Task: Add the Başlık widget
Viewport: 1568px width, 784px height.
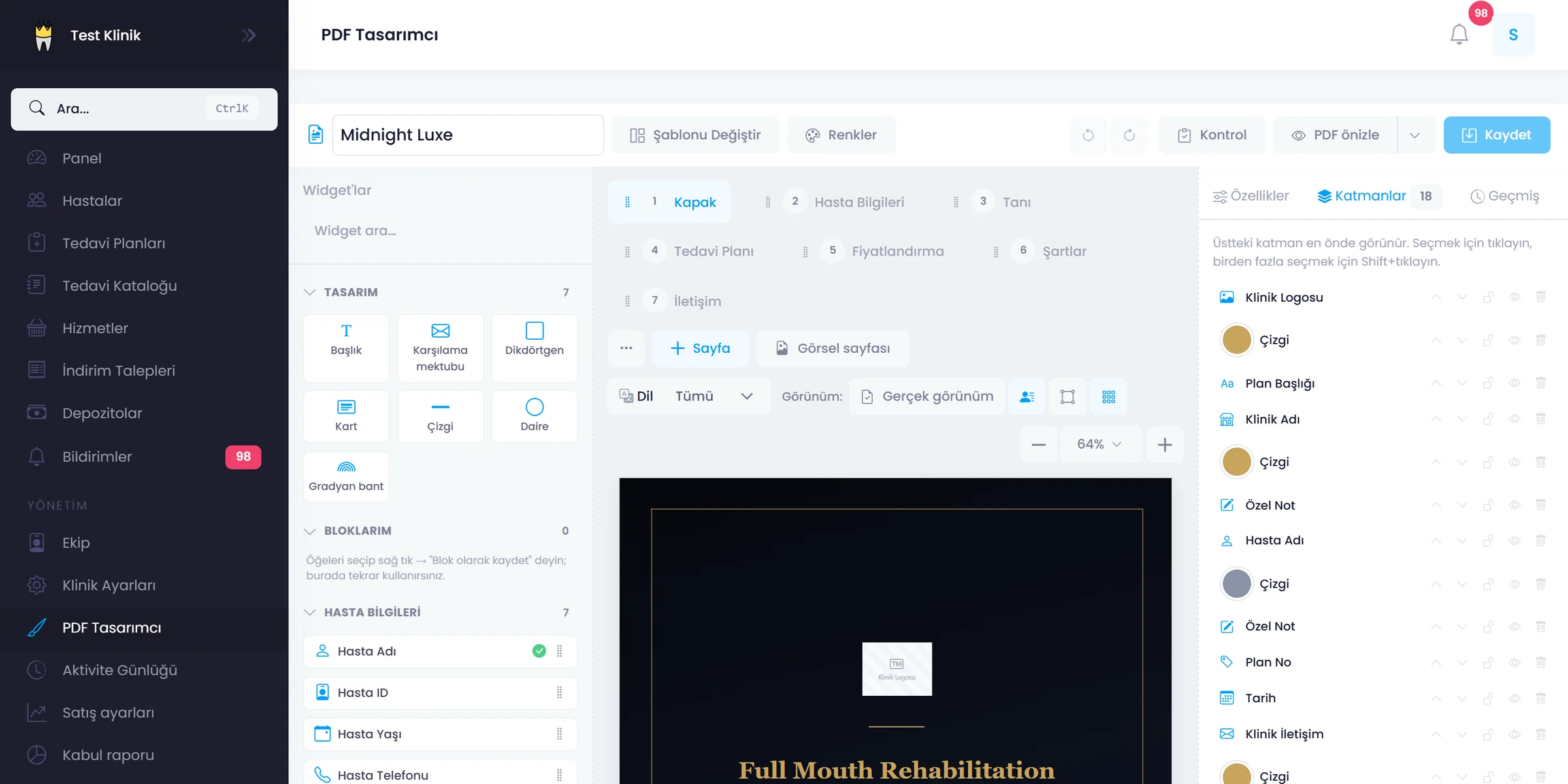Action: [346, 348]
